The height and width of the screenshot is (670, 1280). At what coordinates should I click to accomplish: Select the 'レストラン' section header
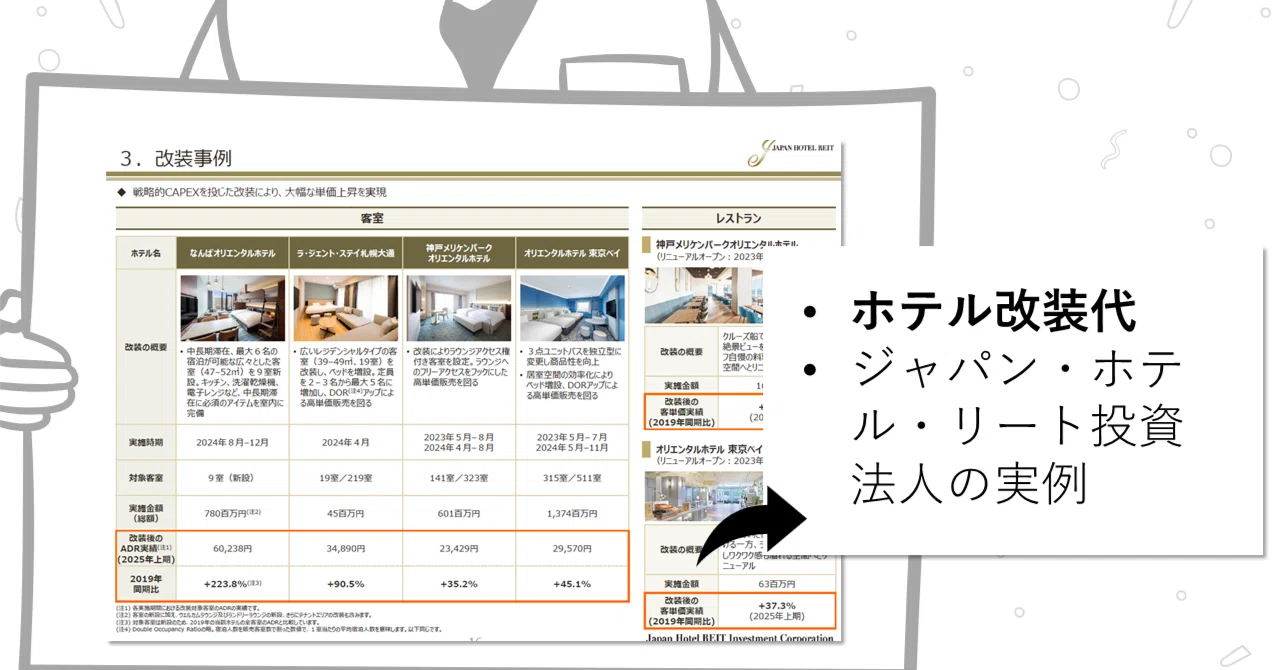(x=738, y=217)
